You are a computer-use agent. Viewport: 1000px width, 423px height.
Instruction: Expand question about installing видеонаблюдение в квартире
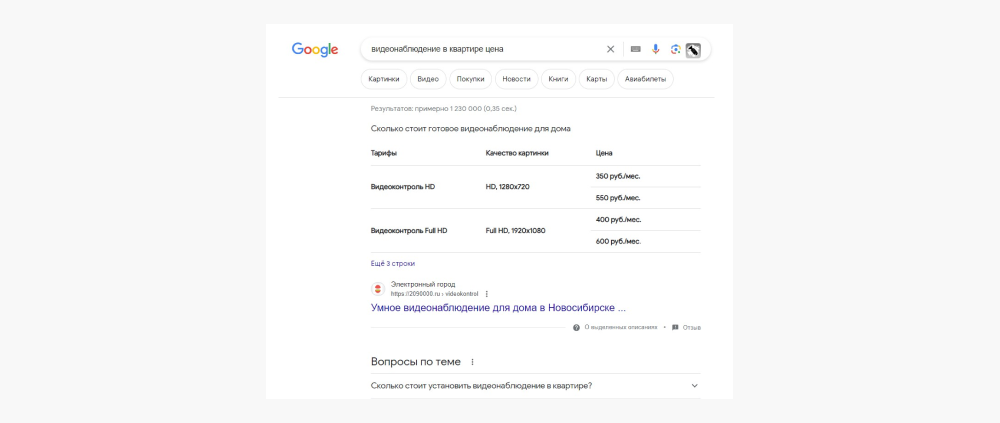tap(694, 386)
